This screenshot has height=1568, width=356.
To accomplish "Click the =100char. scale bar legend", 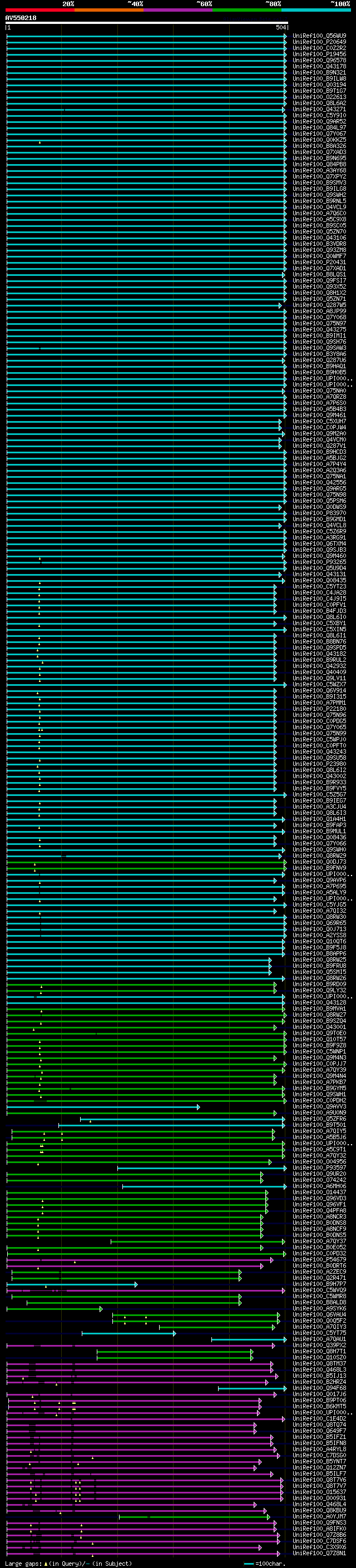I will click(x=264, y=1564).
